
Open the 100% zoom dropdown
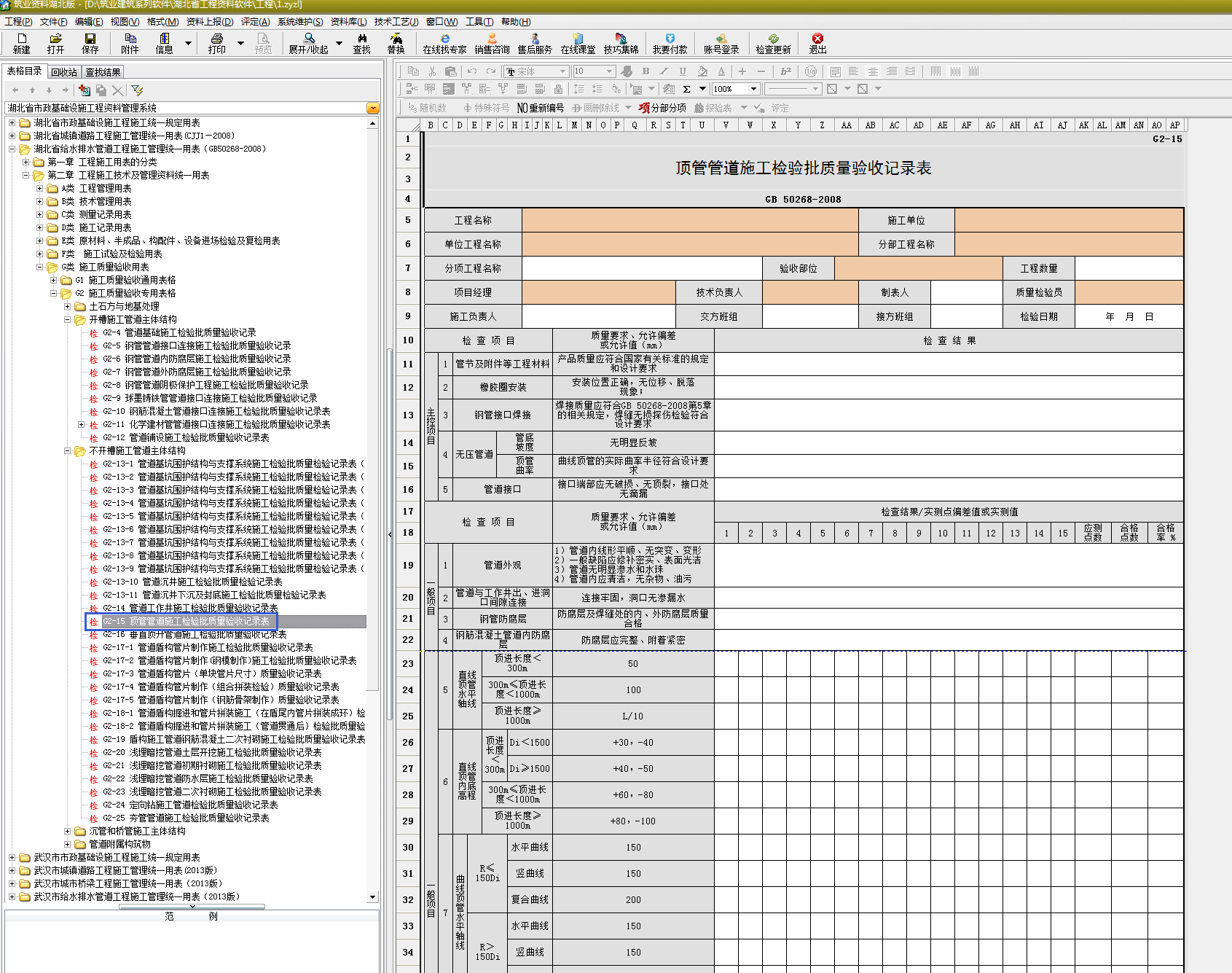click(754, 89)
